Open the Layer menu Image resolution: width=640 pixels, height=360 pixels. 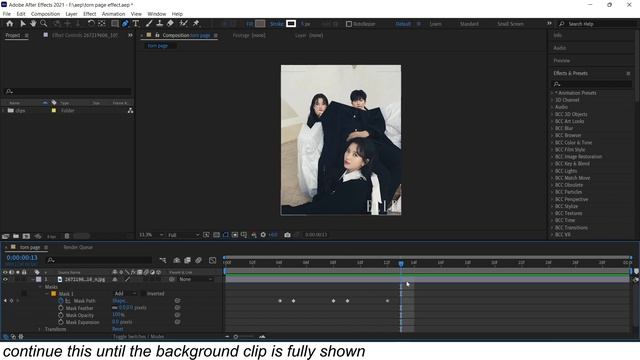71,14
